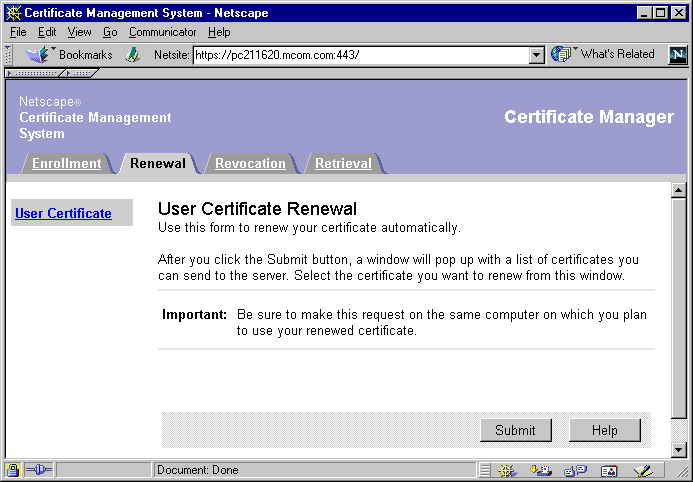The image size is (693, 482).
Task: Select the Renewal tab
Action: point(158,163)
